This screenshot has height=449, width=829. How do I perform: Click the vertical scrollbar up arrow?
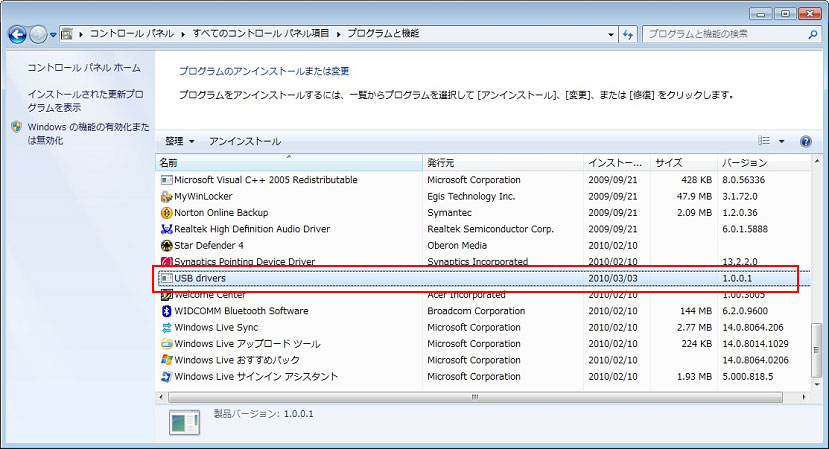click(x=817, y=161)
